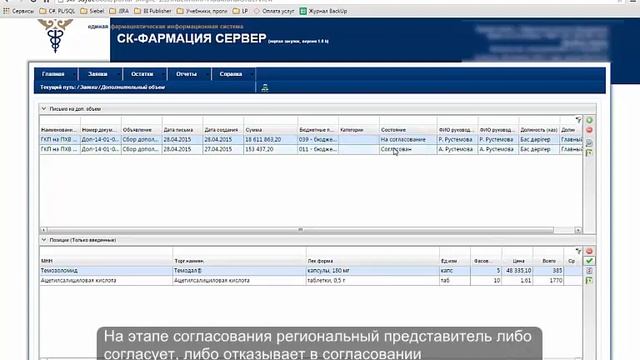The image size is (640, 360).
Task: Sort positions by МНН column header
Action: tap(106, 261)
